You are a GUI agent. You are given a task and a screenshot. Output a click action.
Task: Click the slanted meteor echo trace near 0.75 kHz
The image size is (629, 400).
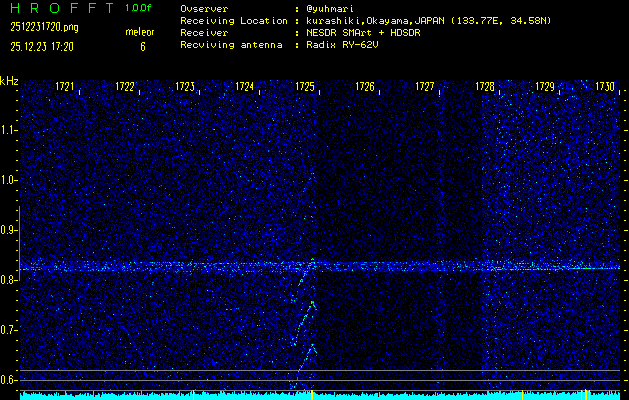304,323
